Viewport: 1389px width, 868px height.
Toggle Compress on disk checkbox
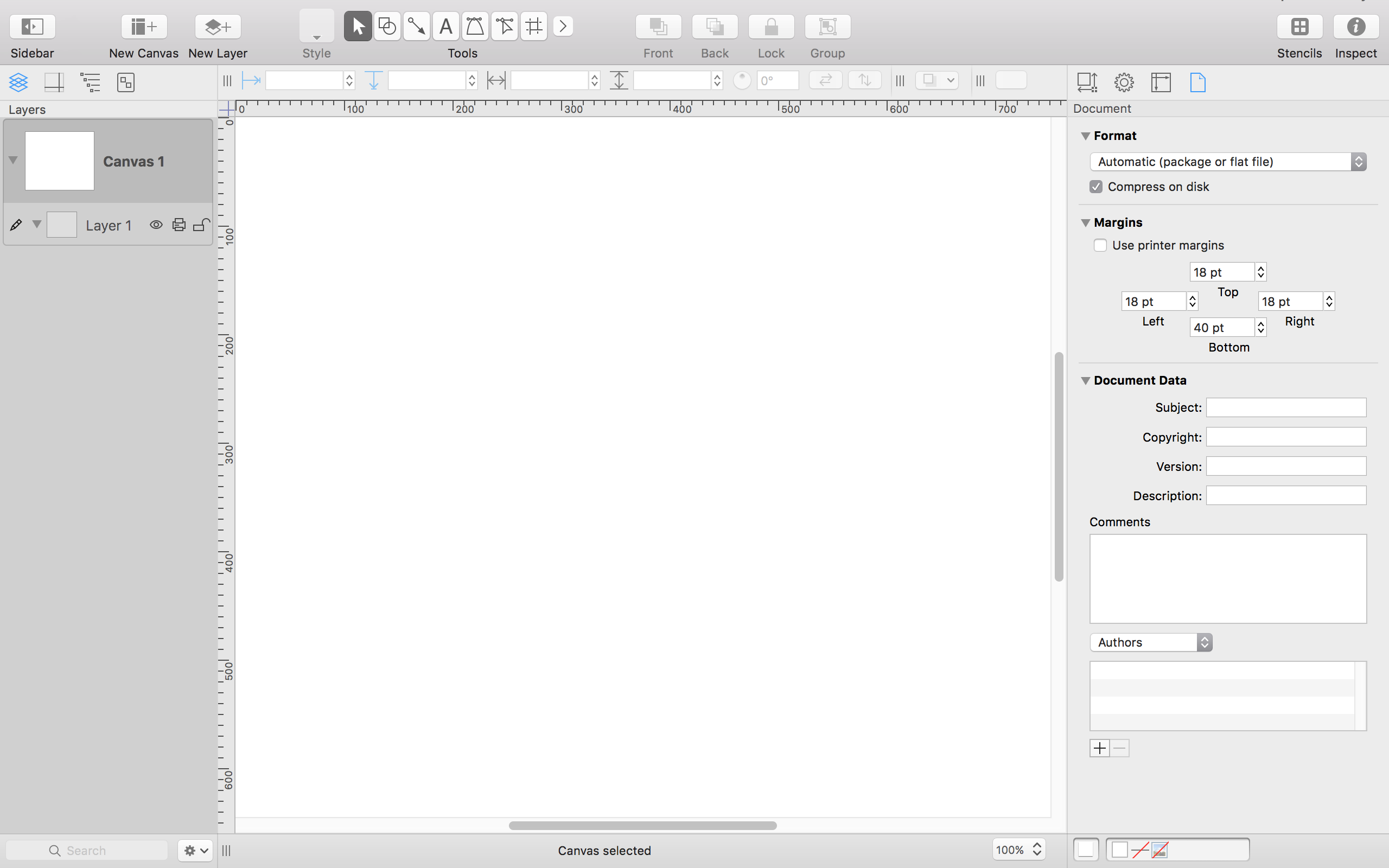pos(1097,186)
